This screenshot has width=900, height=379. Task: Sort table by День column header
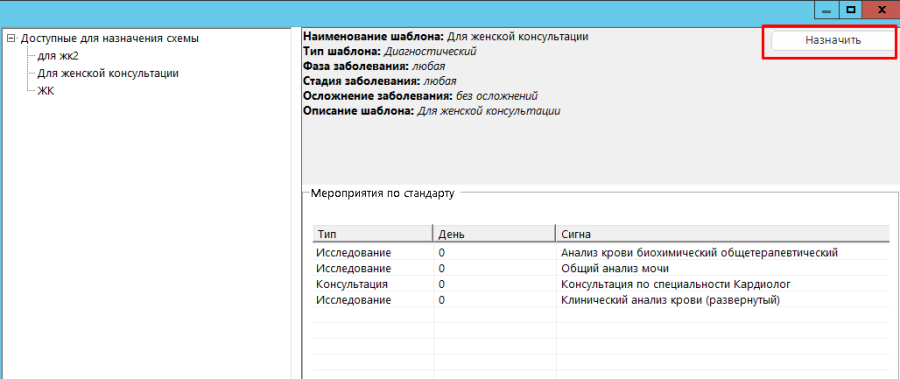point(494,234)
